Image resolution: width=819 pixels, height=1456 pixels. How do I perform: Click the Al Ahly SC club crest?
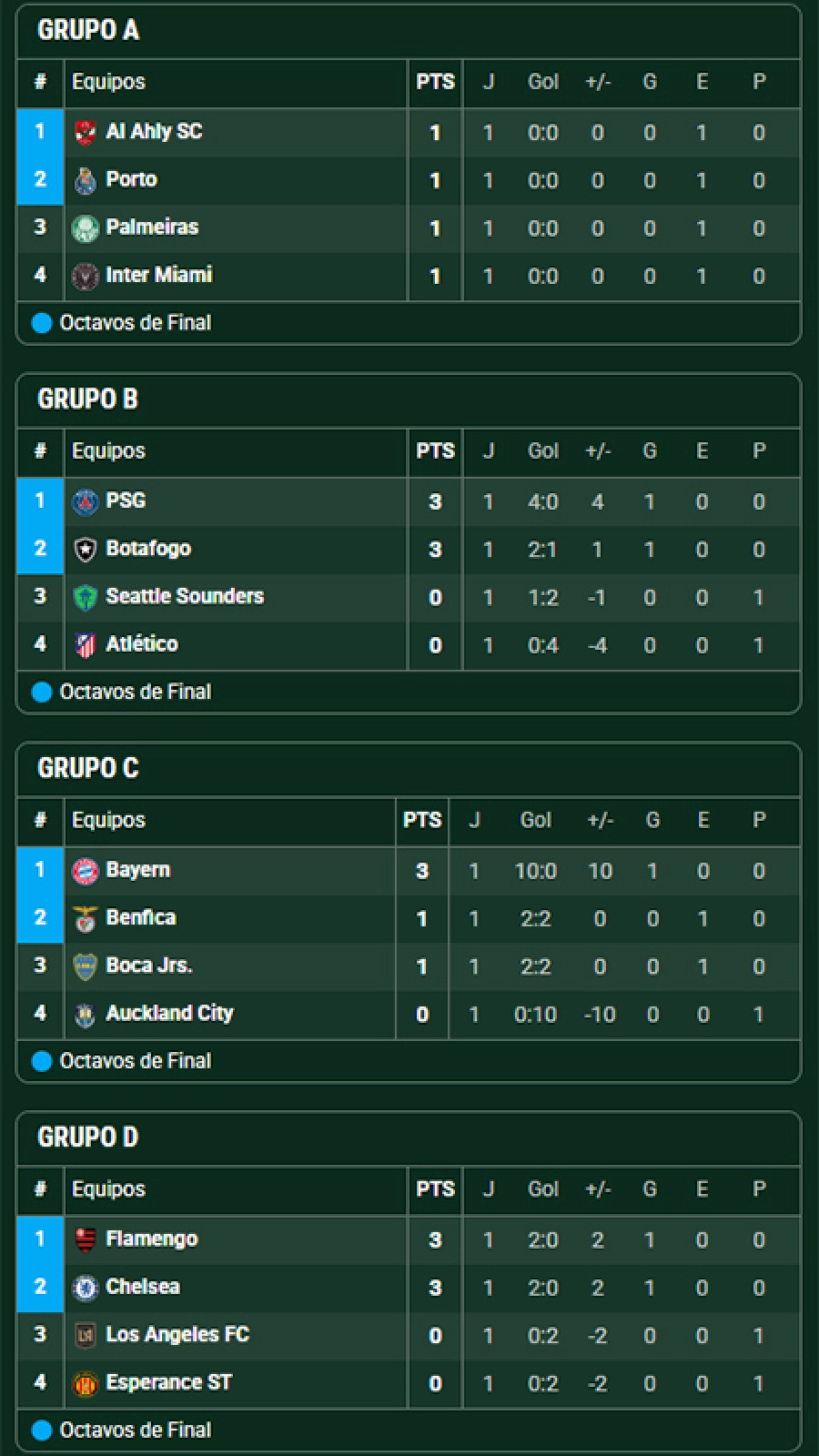86,132
